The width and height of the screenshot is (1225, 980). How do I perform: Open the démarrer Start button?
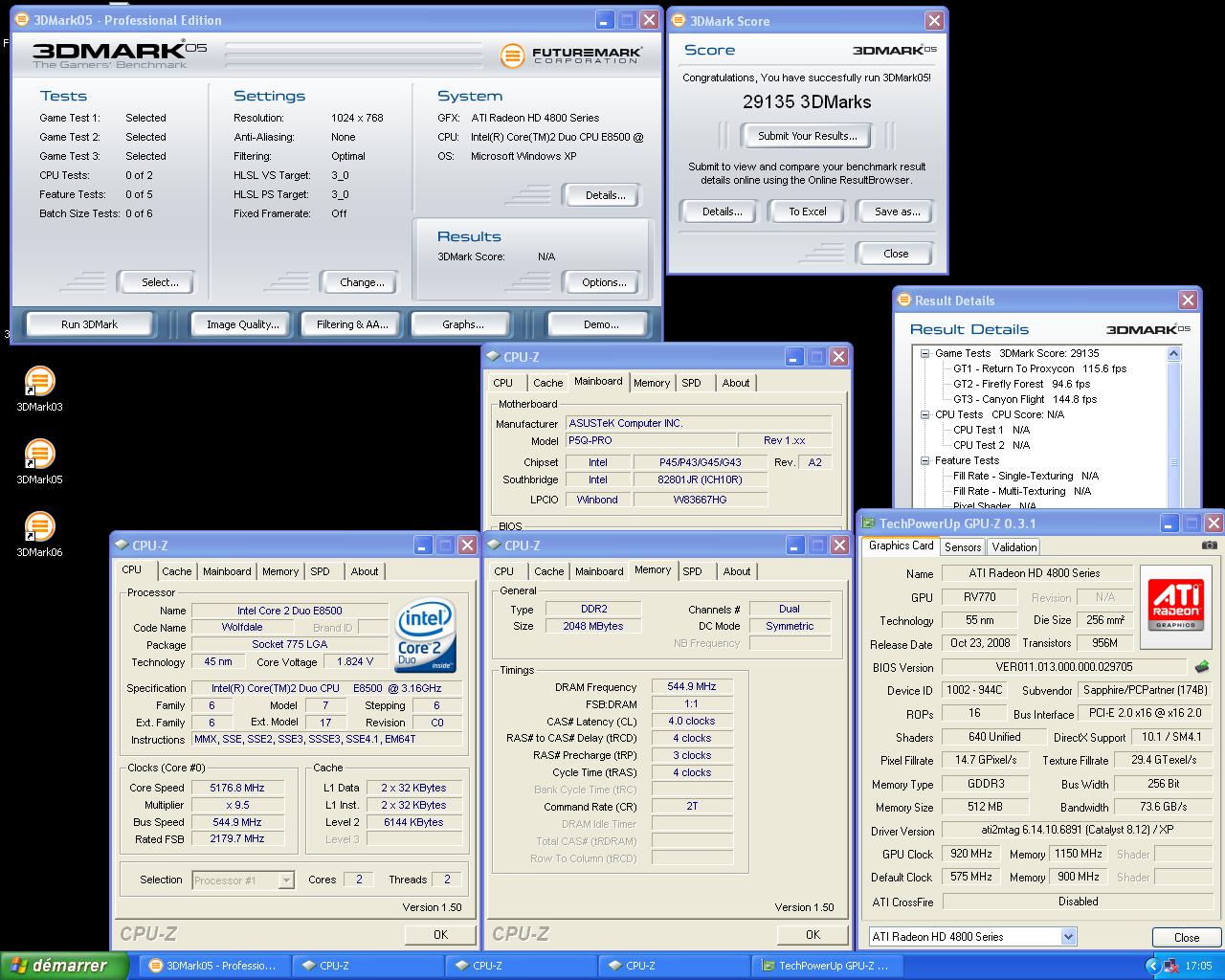pos(64,966)
